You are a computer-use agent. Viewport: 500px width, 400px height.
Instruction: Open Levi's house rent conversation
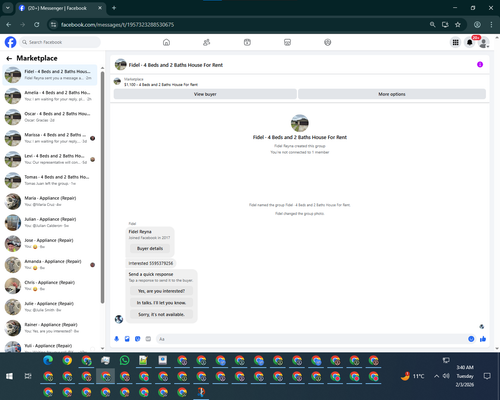50,159
